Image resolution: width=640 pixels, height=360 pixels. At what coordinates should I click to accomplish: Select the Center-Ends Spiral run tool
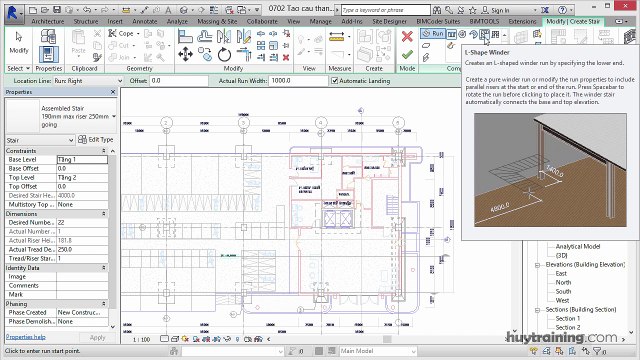[x=473, y=34]
